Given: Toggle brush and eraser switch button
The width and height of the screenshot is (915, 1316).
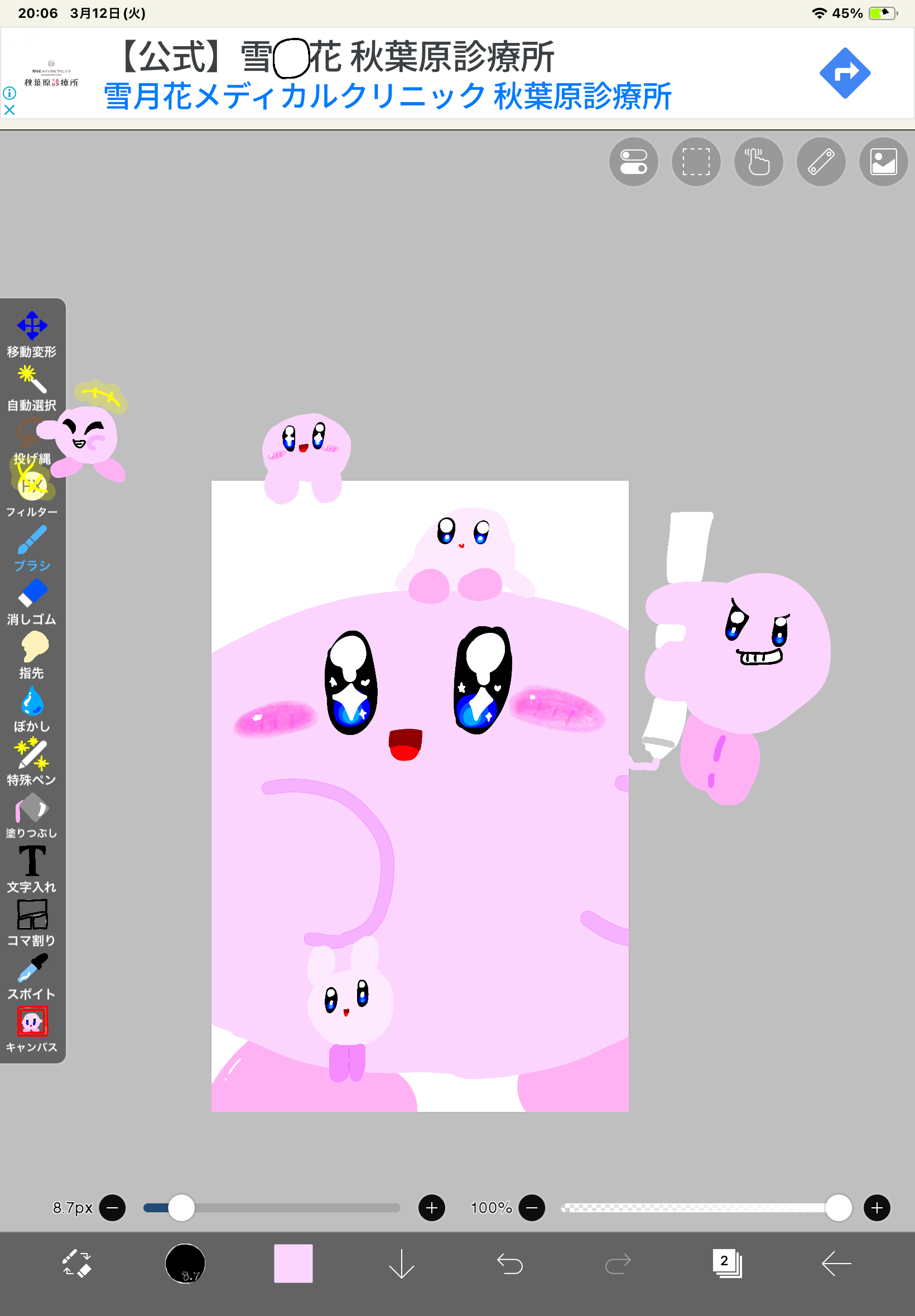Looking at the screenshot, I should [76, 1263].
